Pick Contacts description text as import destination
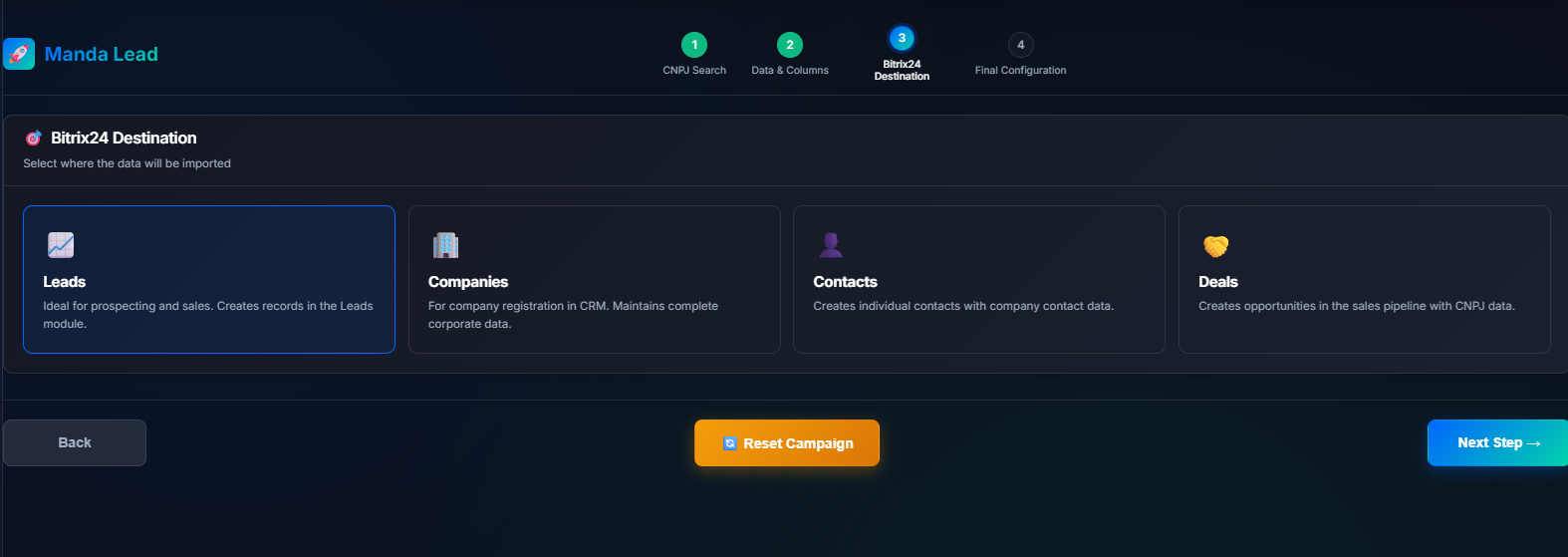Screen dimensions: 1568x557 point(962,306)
